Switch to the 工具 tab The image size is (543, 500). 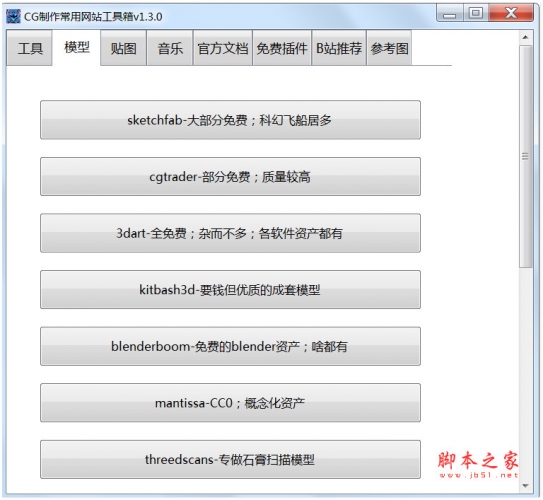pyautogui.click(x=29, y=48)
